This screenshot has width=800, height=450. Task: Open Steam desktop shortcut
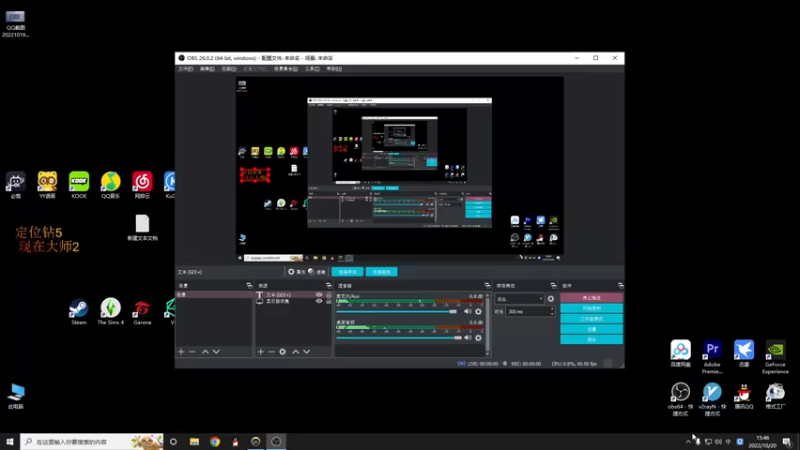(79, 312)
